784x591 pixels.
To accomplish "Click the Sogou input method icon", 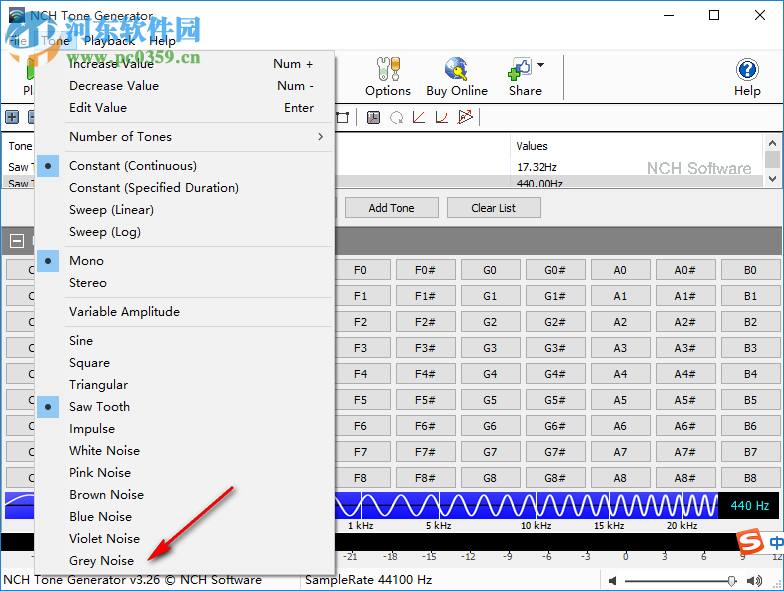I will [749, 542].
